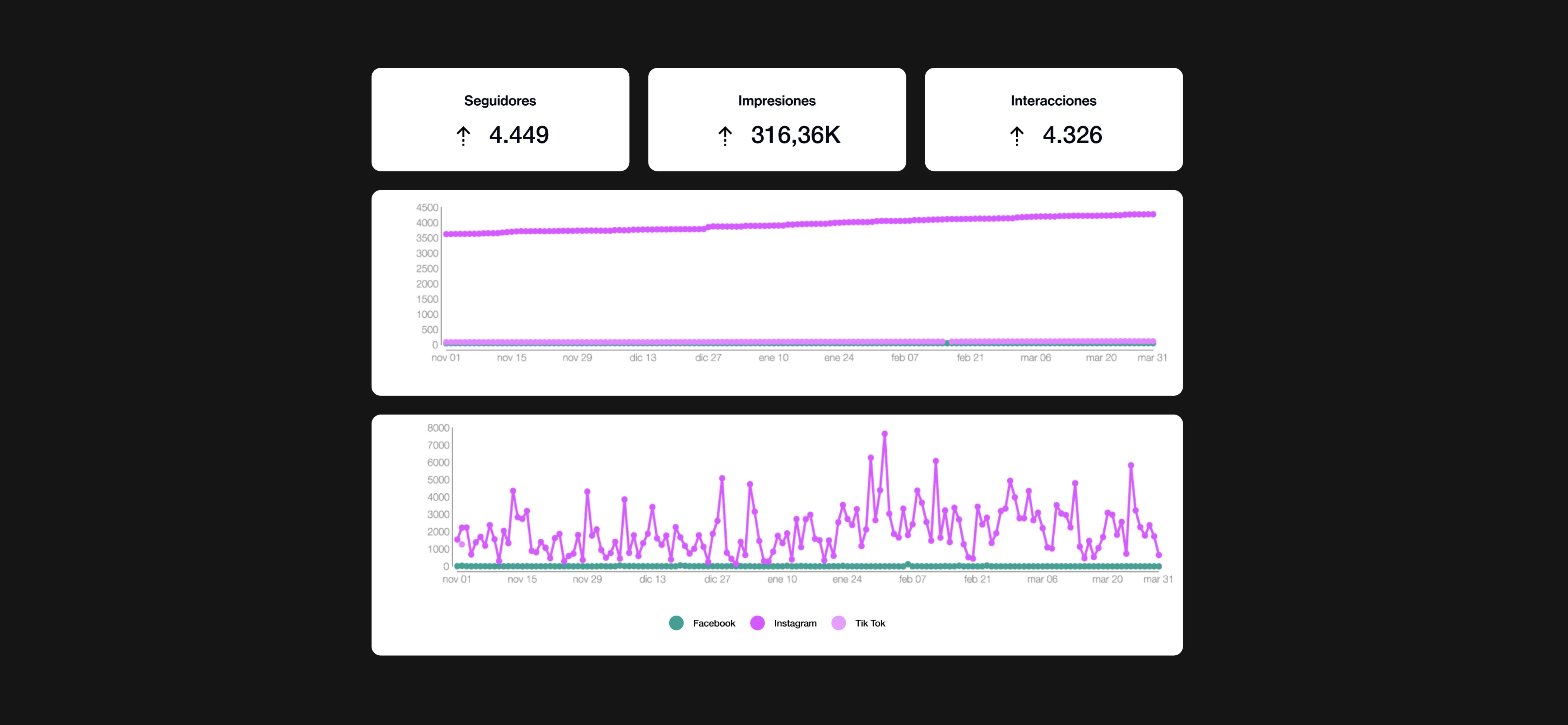Select the Impresiones card title
The width and height of the screenshot is (1568, 725).
click(777, 101)
